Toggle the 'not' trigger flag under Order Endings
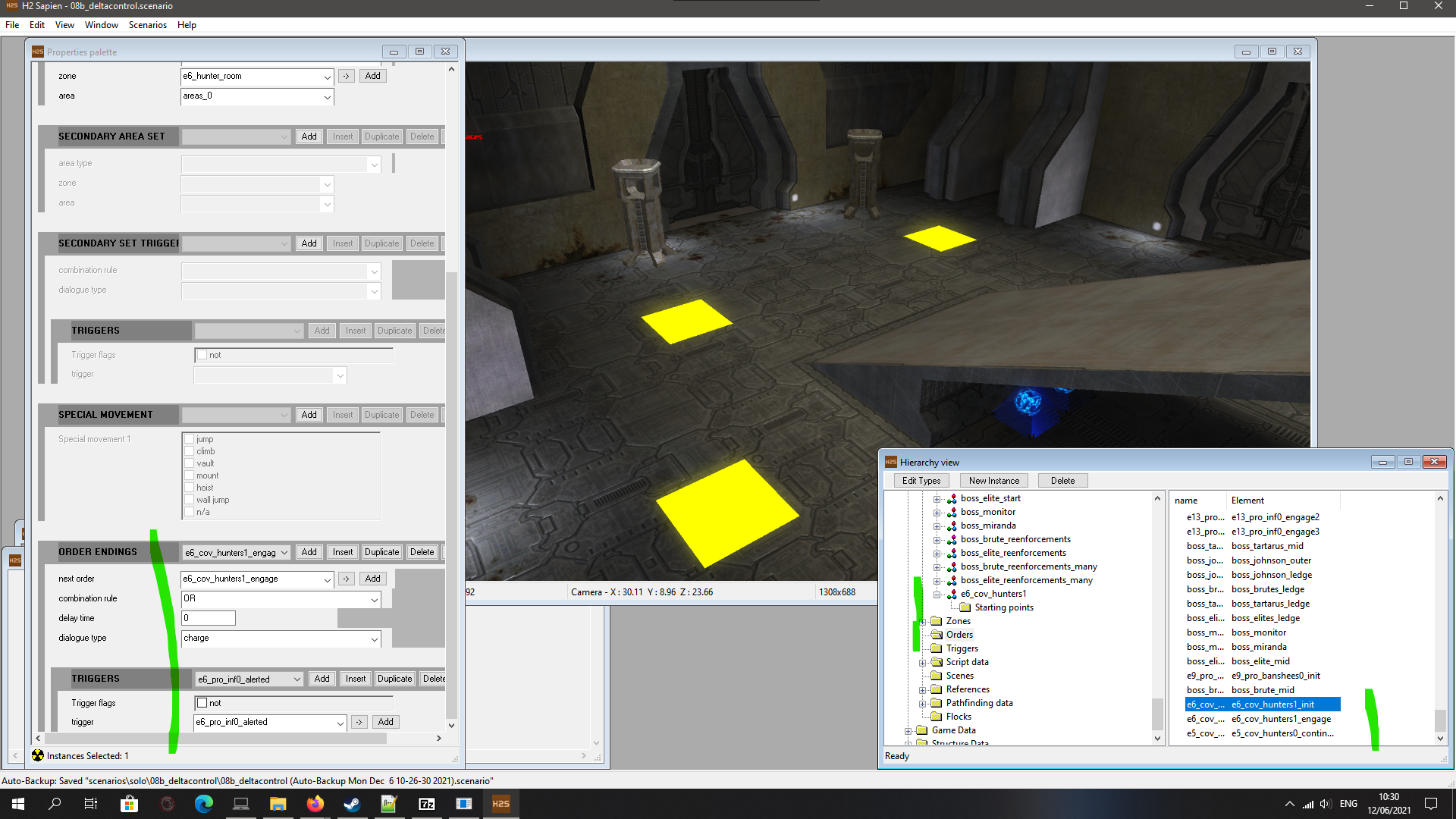 [x=202, y=703]
